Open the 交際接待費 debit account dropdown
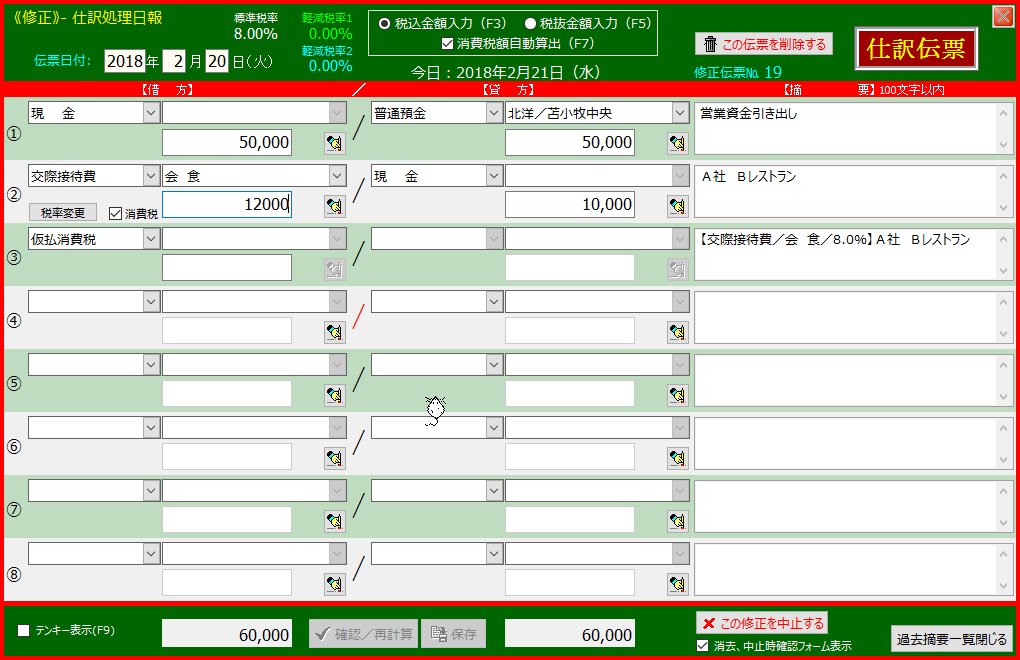This screenshot has height=660, width=1020. point(150,176)
